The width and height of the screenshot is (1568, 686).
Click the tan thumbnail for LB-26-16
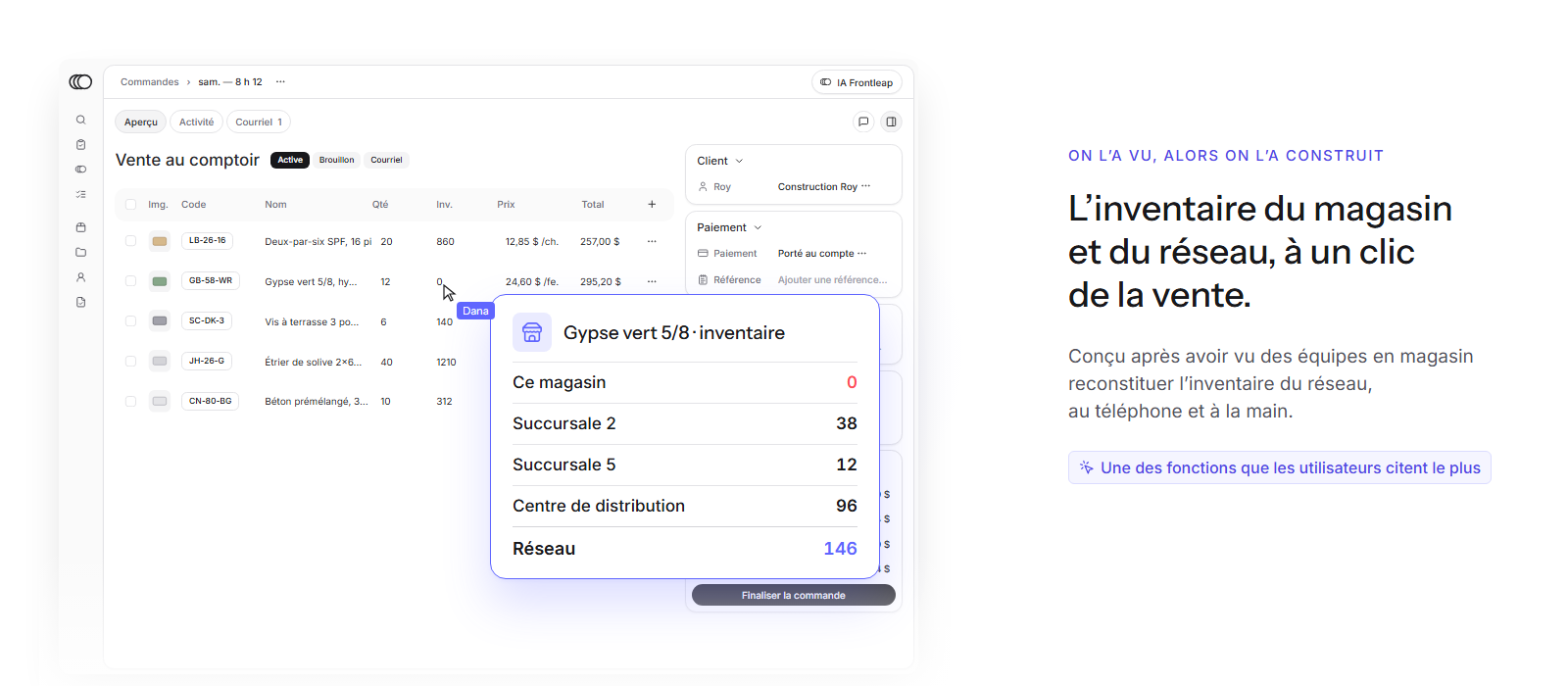coord(160,241)
